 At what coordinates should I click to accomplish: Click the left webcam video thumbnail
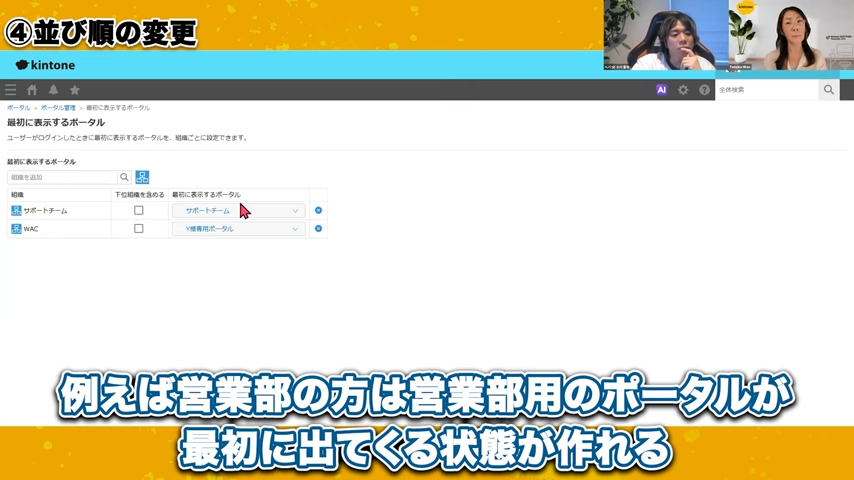point(666,35)
